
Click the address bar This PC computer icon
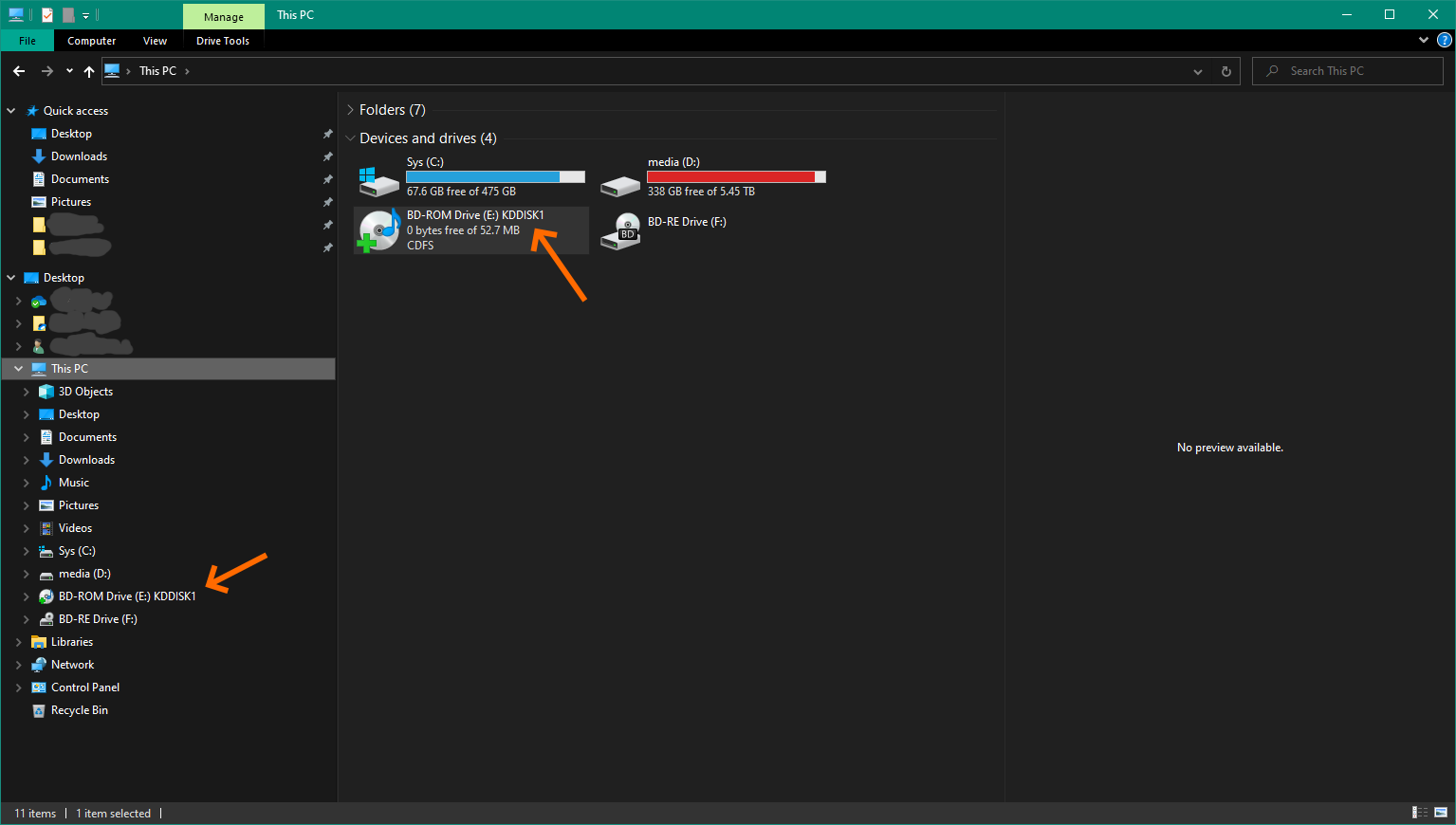(112, 71)
